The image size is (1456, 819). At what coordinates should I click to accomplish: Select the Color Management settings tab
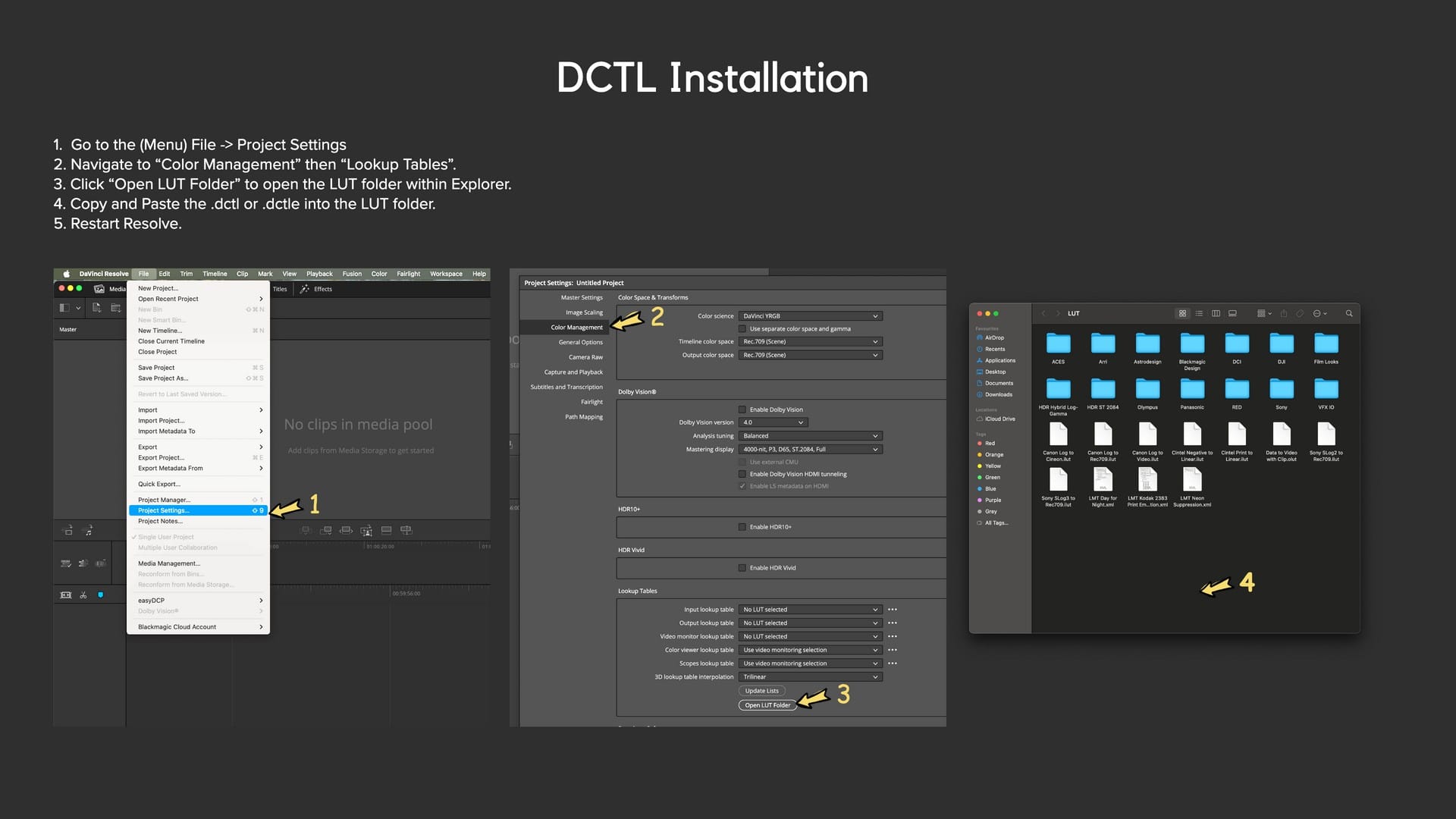pos(576,328)
